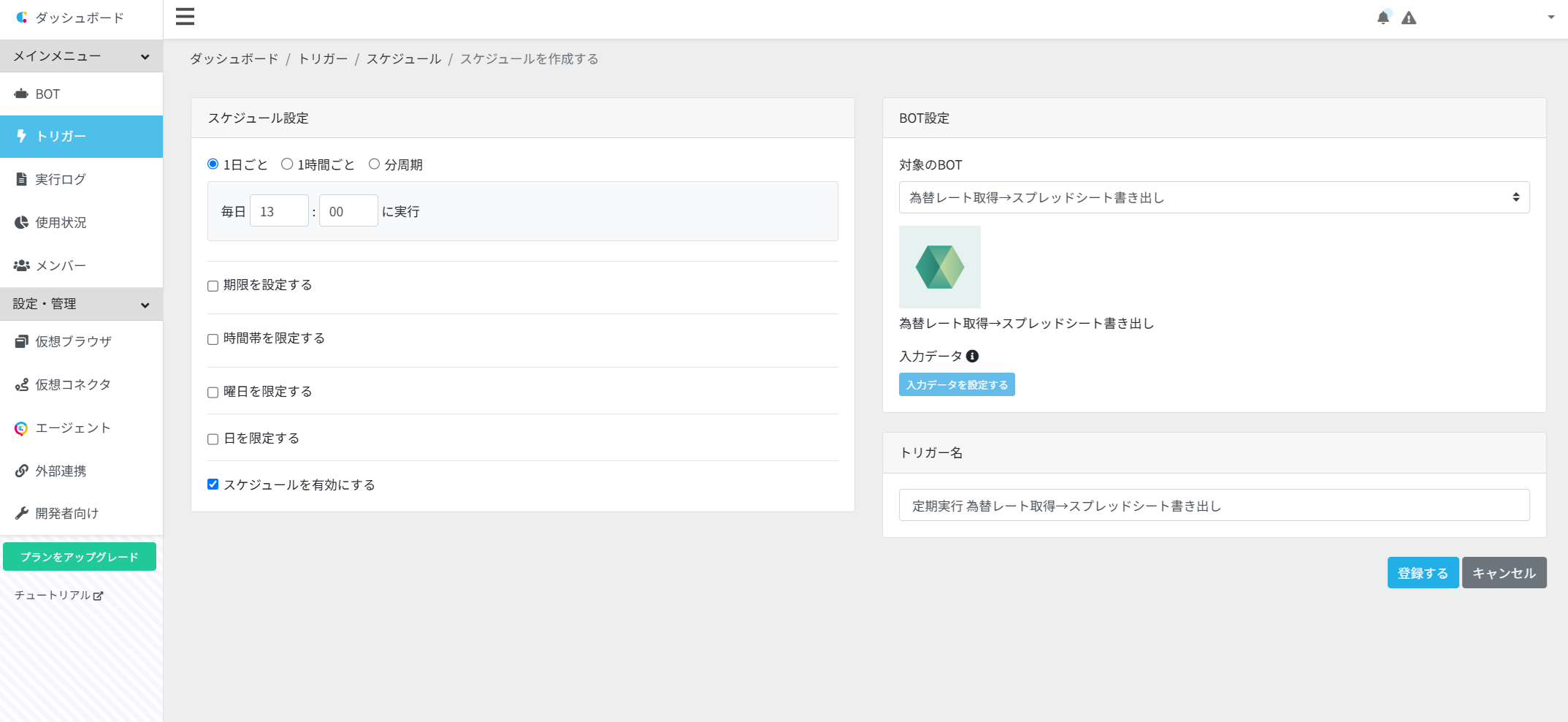Open 実行ログ via its document icon

tap(20, 179)
